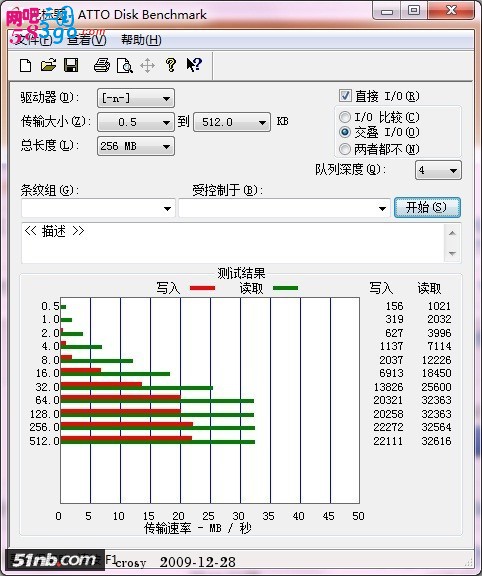The height and width of the screenshot is (576, 482).
Task: Click the read value 25600
Action: point(436,387)
